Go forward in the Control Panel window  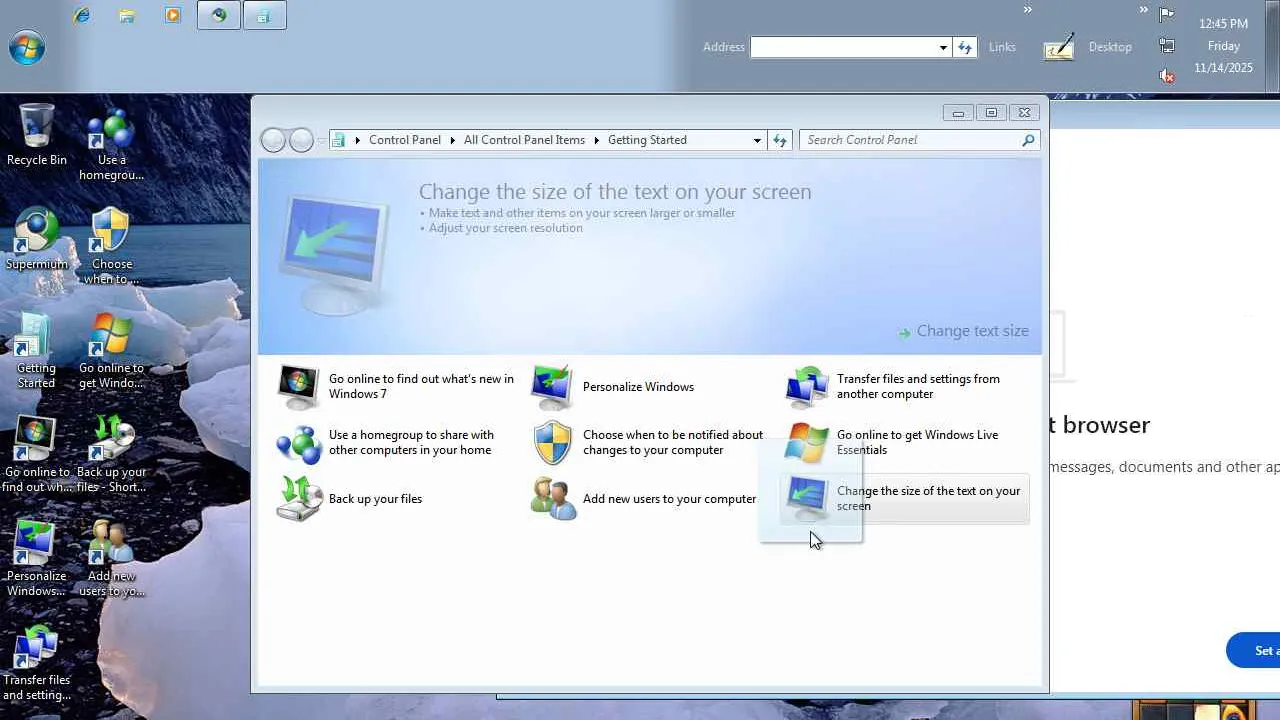click(x=301, y=140)
